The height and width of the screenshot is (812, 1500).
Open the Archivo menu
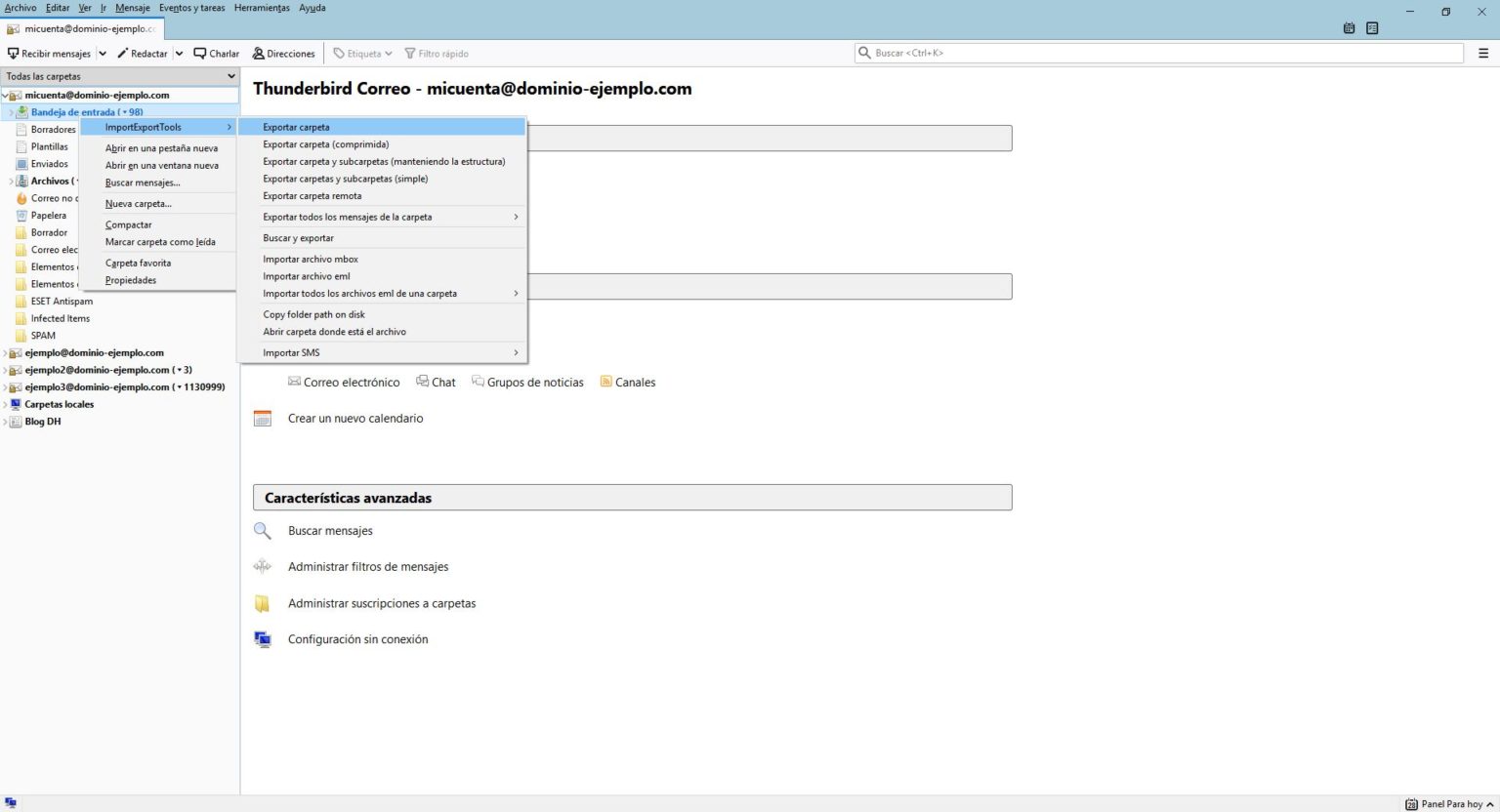[x=21, y=8]
